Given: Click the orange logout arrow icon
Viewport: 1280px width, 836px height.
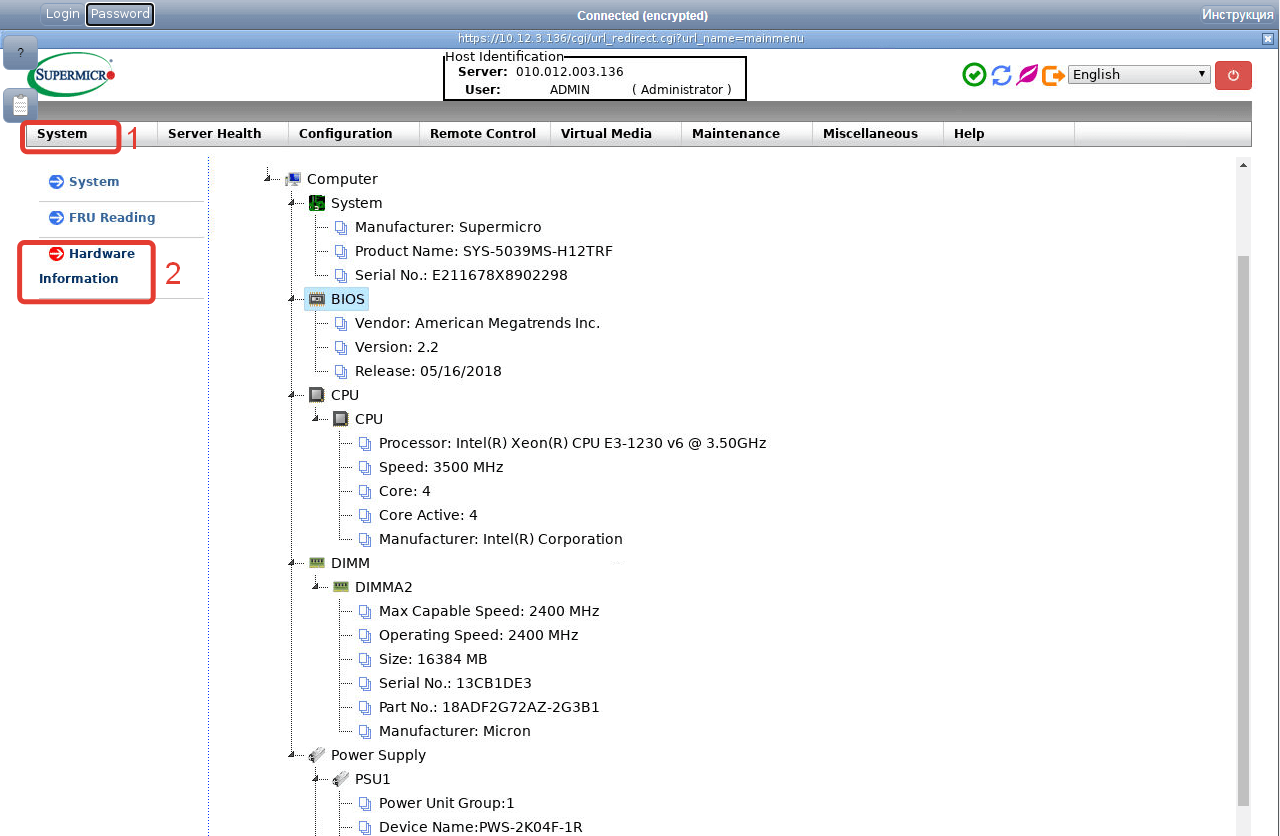Looking at the screenshot, I should click(x=1053, y=75).
